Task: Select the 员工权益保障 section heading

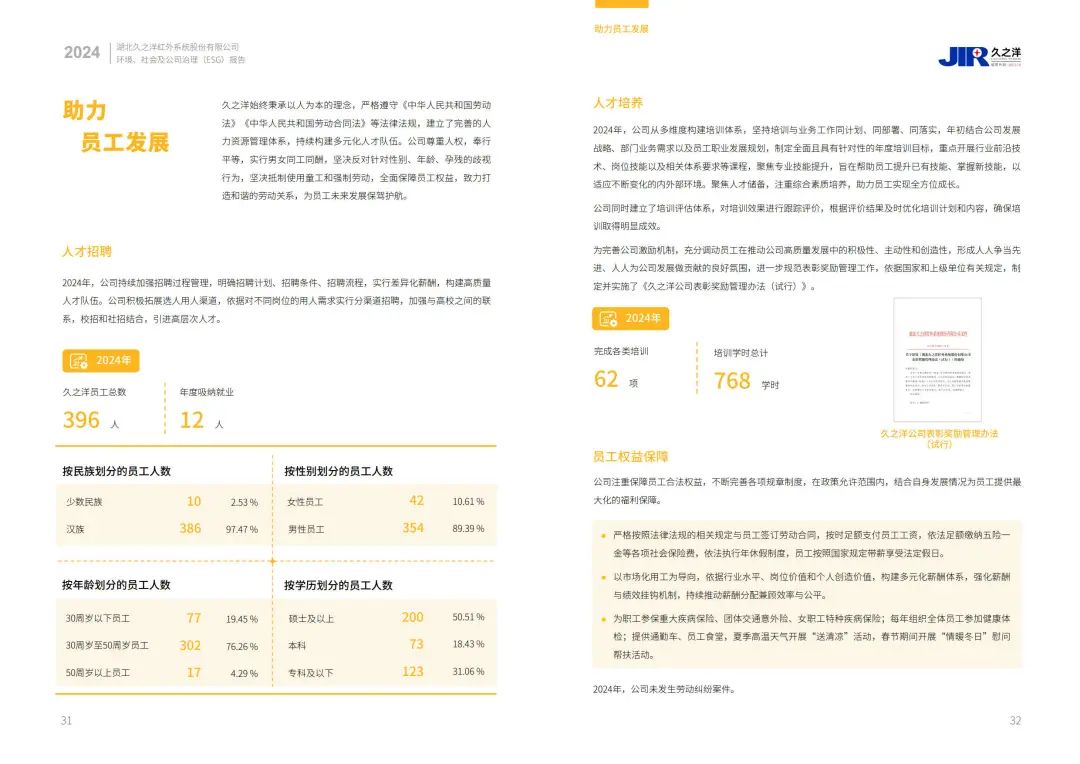Action: point(630,457)
